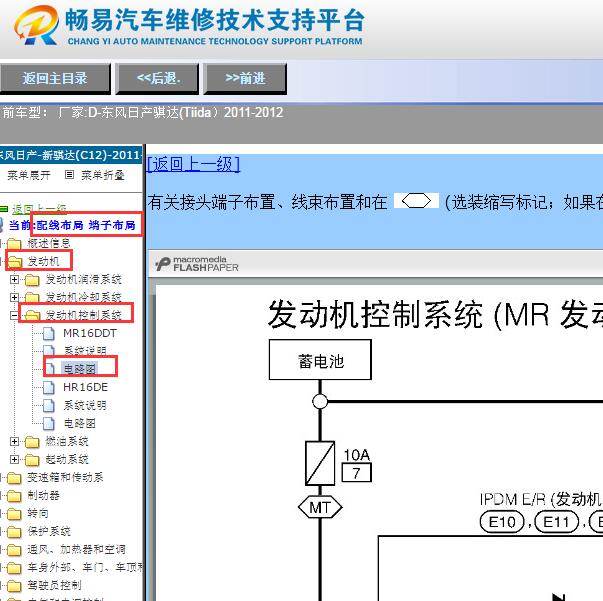This screenshot has height=601, width=603.
Task: Click page icon of HR16DE 系统说明
Action: coord(49,406)
